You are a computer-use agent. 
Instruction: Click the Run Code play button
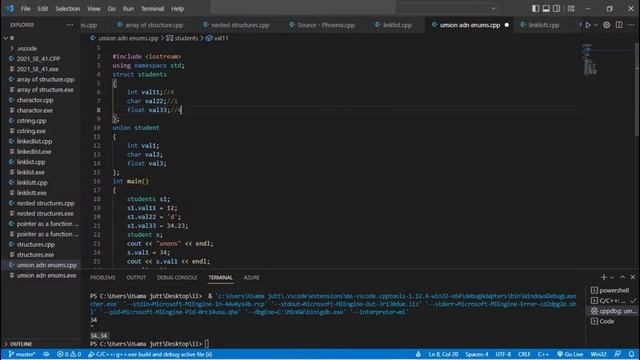tap(588, 25)
